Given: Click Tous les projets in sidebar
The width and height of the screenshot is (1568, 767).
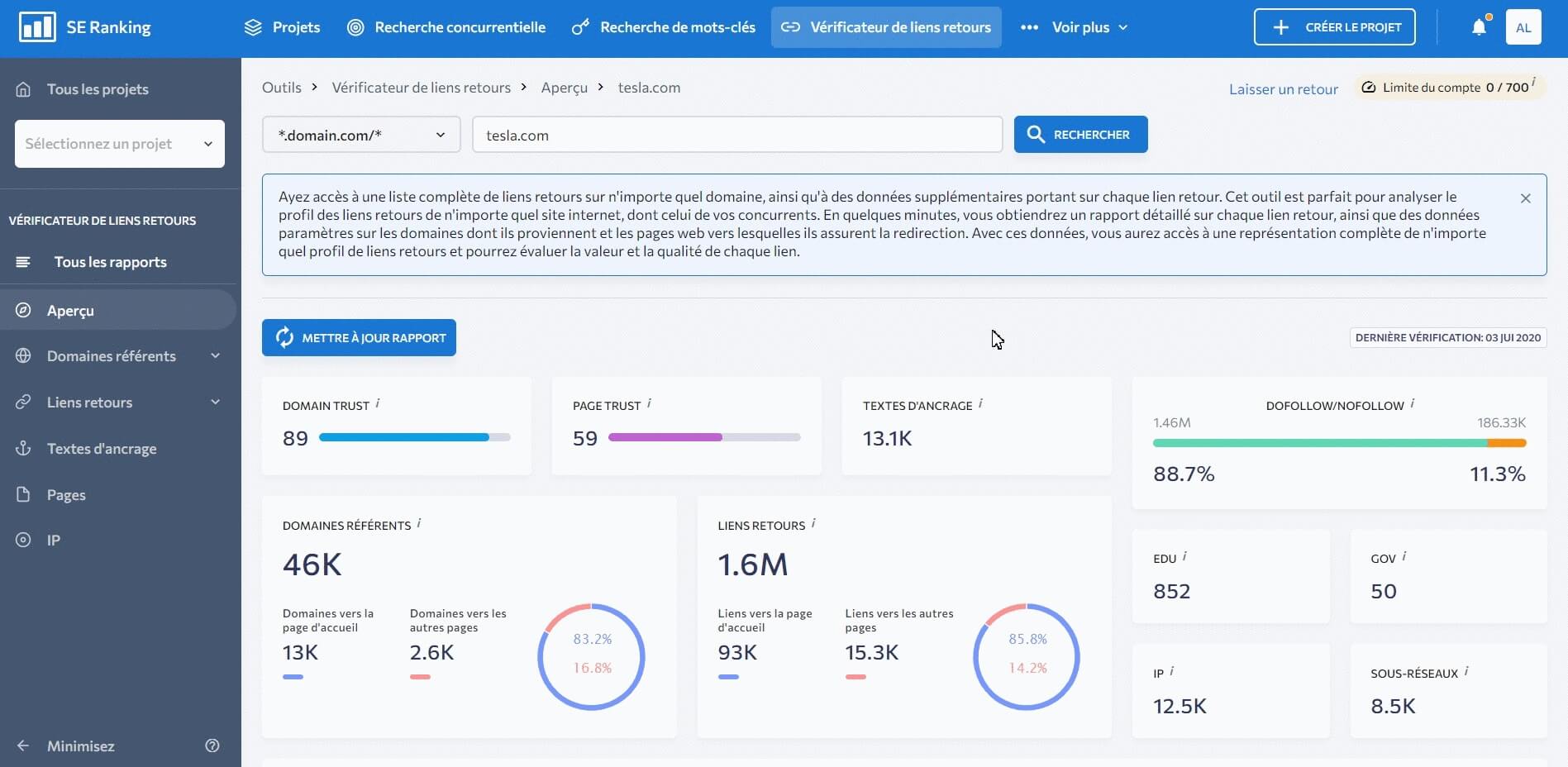Looking at the screenshot, I should coord(98,89).
